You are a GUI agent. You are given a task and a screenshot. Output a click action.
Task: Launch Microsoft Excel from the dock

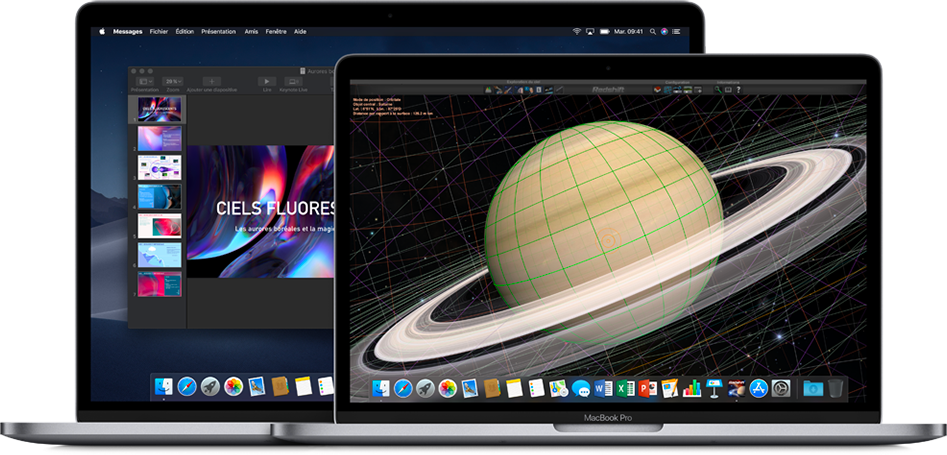pyautogui.click(x=625, y=388)
